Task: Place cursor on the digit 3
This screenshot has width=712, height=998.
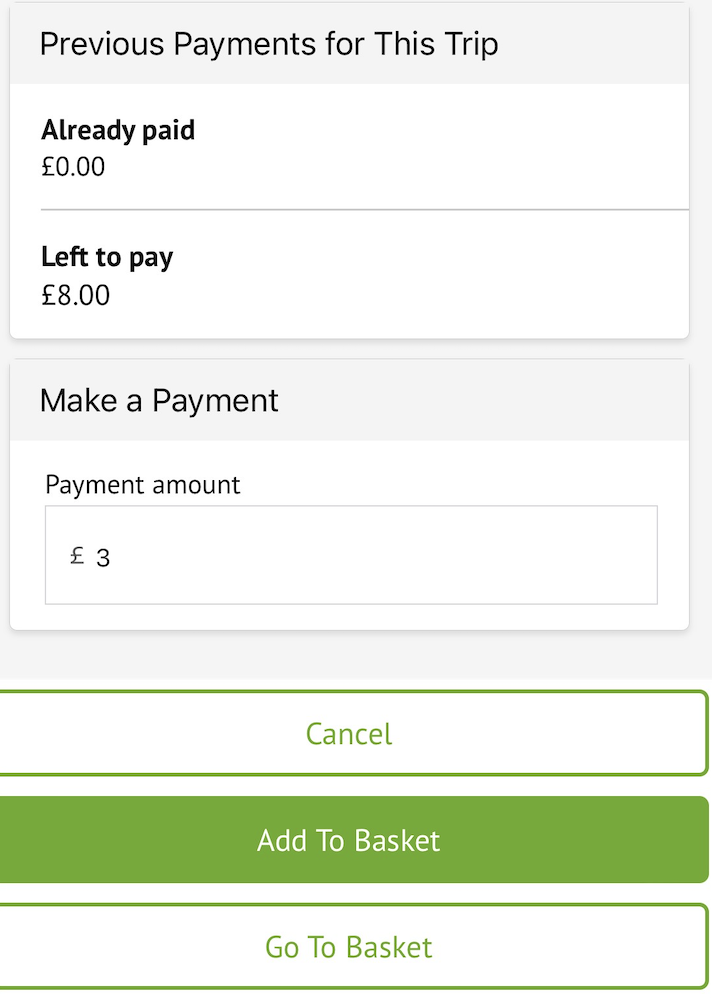Action: click(103, 558)
